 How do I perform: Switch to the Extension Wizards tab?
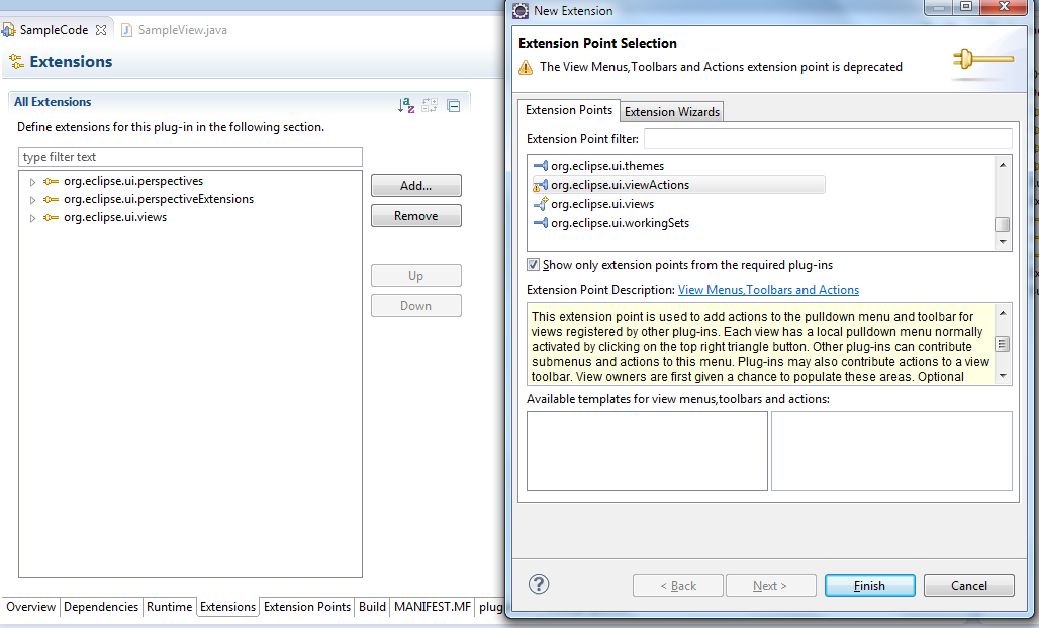(671, 111)
